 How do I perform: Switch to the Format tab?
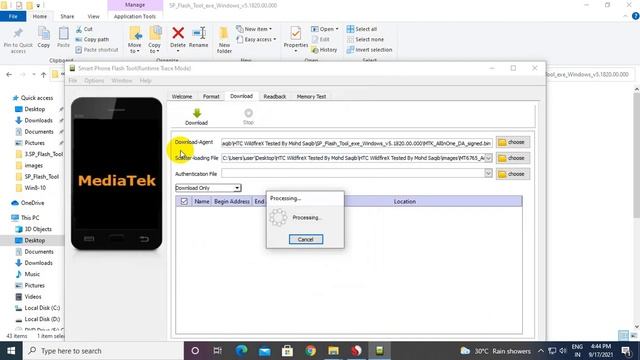coord(211,96)
